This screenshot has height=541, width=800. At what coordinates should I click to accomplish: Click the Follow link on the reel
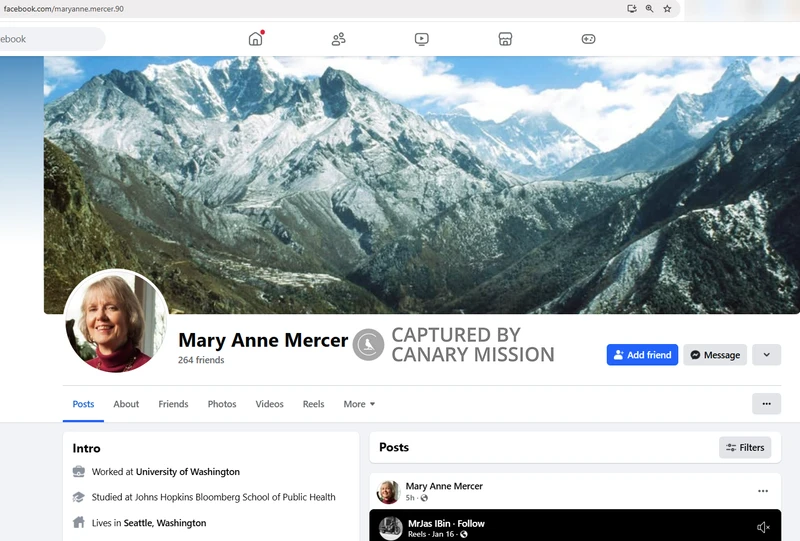pos(471,524)
